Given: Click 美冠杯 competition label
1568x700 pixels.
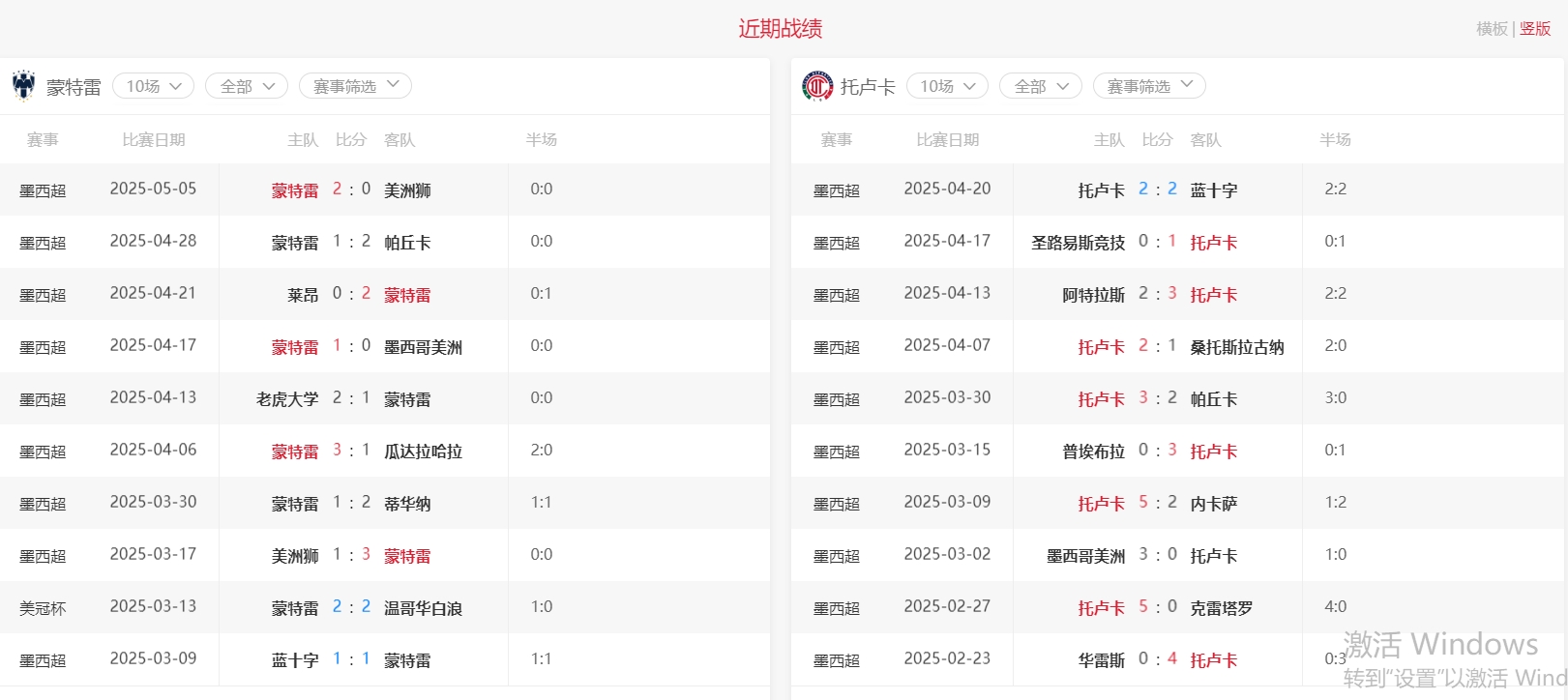Looking at the screenshot, I should (43, 608).
